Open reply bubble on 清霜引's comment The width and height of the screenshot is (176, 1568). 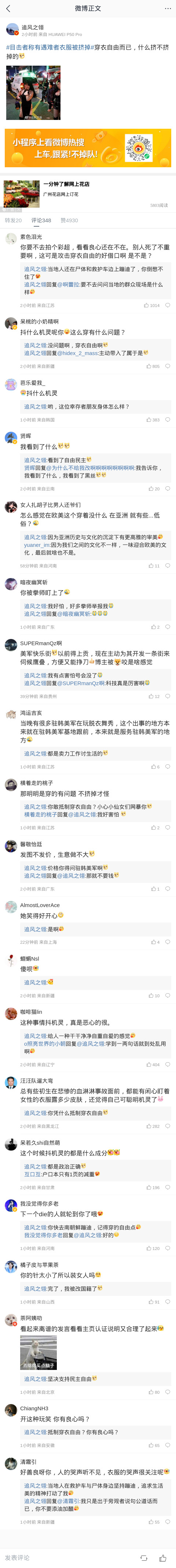tap(168, 1522)
